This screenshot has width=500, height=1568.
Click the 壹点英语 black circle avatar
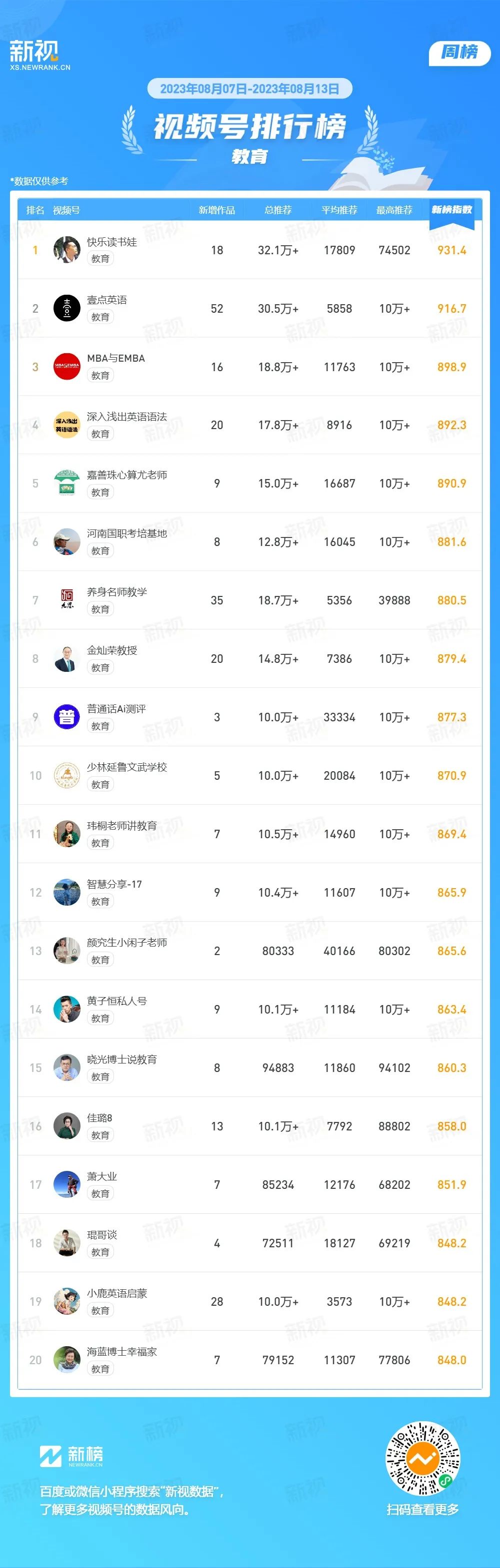pyautogui.click(x=67, y=308)
